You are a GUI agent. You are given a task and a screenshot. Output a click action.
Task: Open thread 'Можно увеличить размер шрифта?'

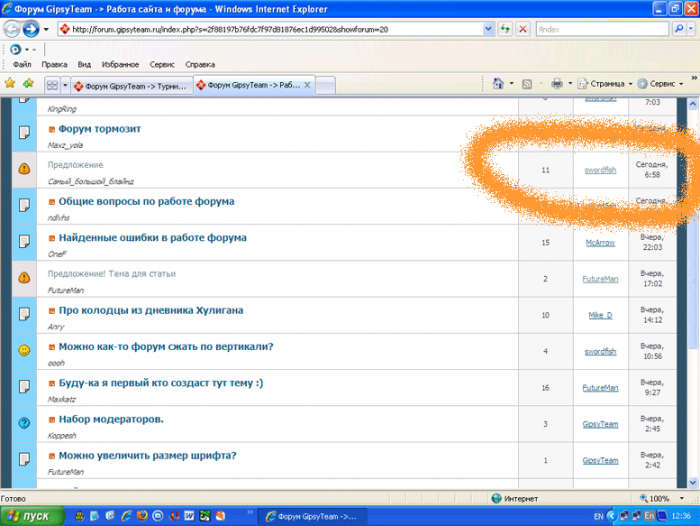tap(148, 455)
